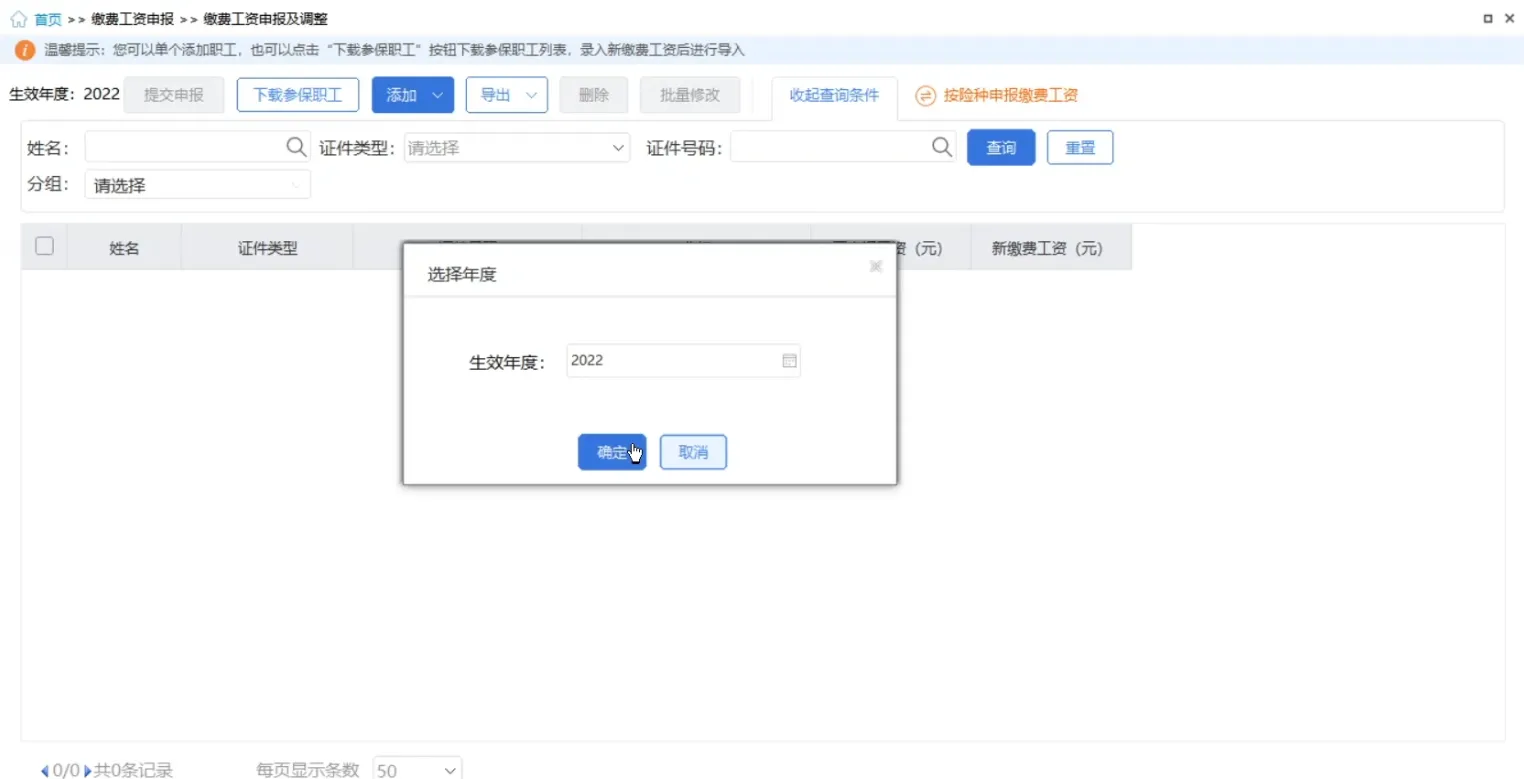1524x779 pixels.
Task: Click the 重置 button
Action: (x=1080, y=148)
